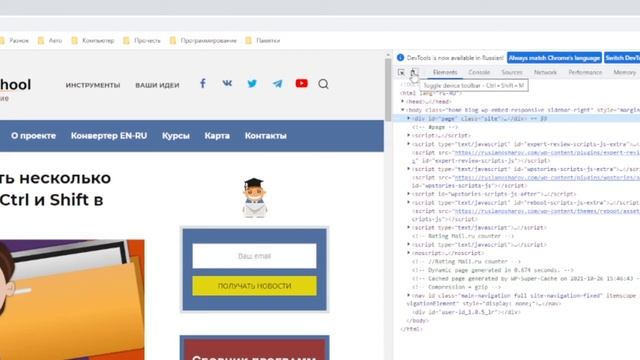Open the Программирование bookmarks folder
This screenshot has width=640, height=360.
click(x=203, y=41)
